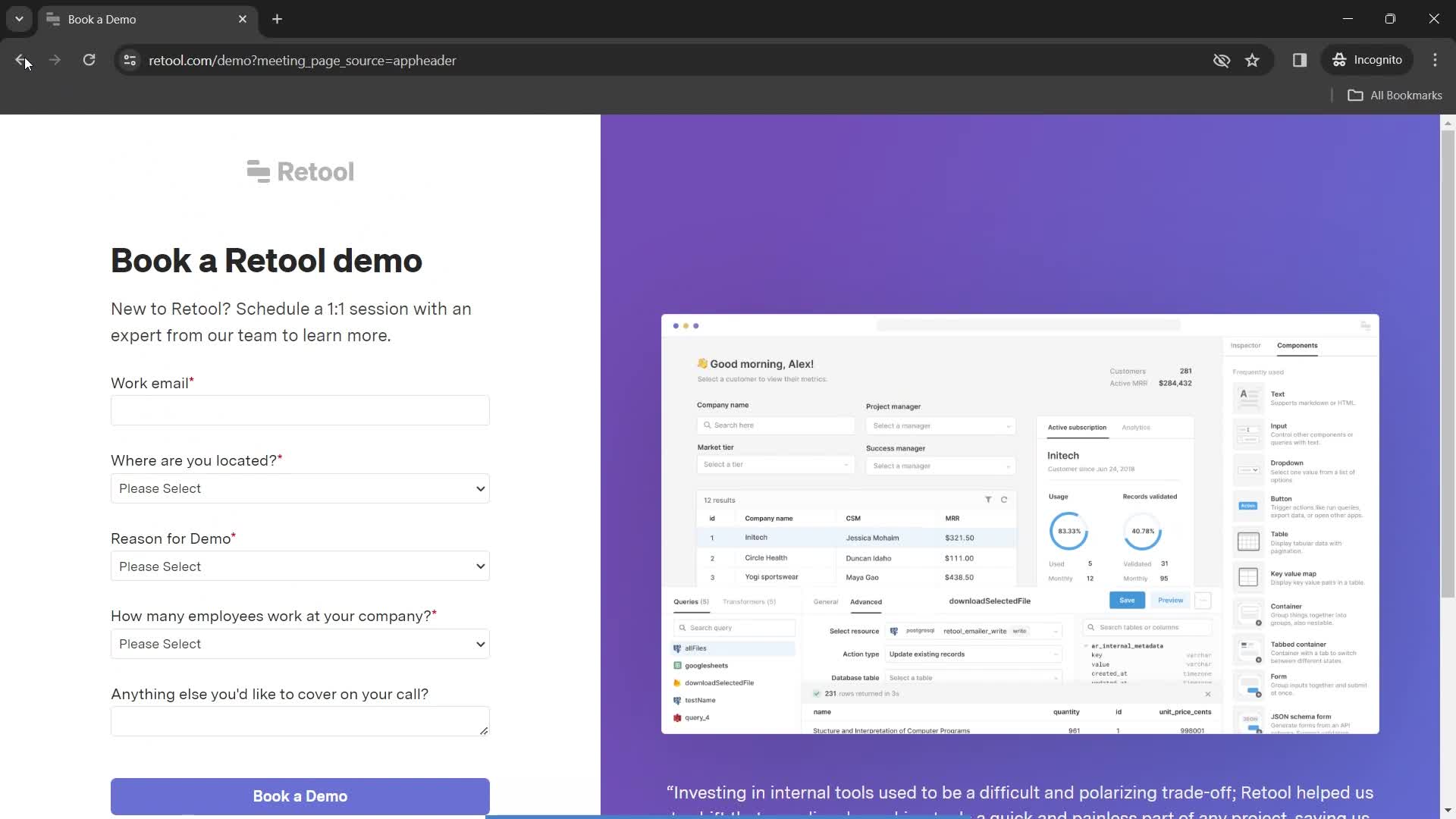Click the 'Work email' input field

[300, 410]
